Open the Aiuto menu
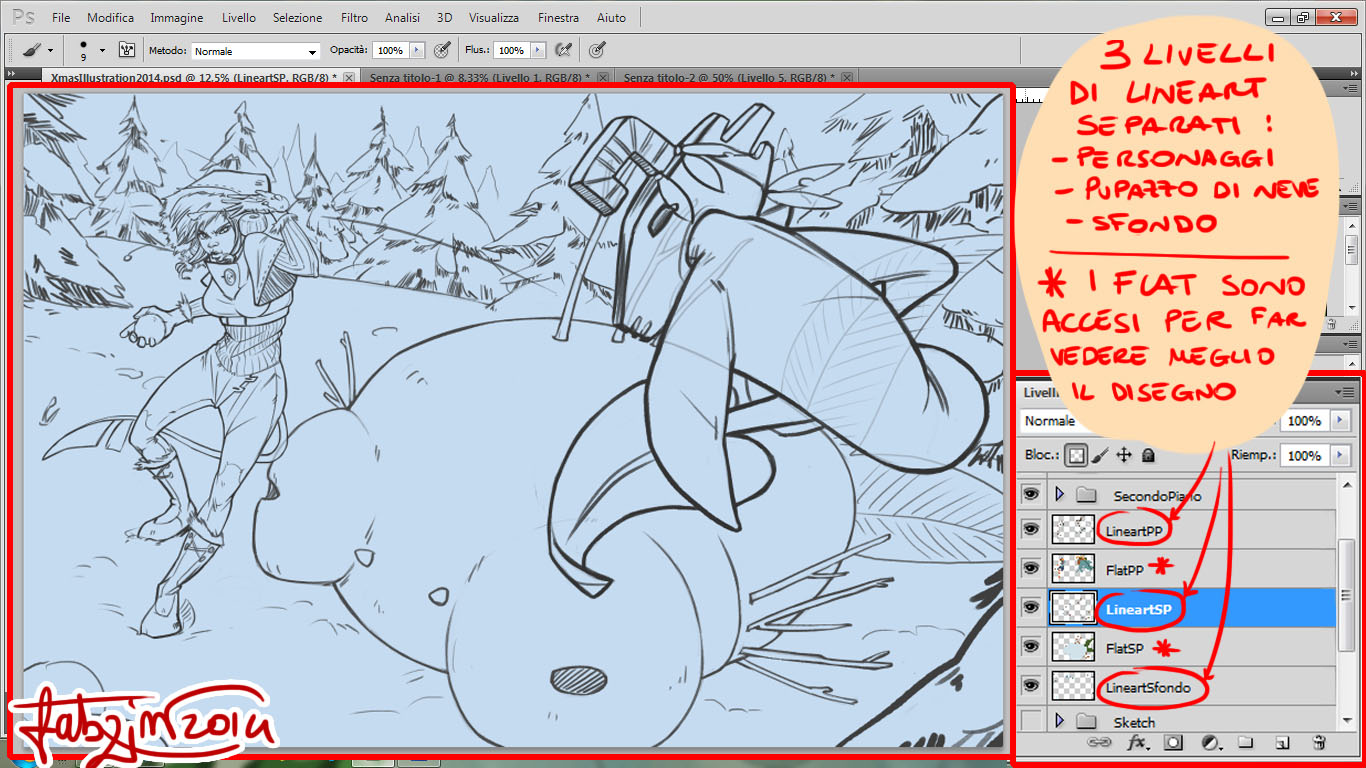This screenshot has width=1366, height=768. (x=611, y=18)
